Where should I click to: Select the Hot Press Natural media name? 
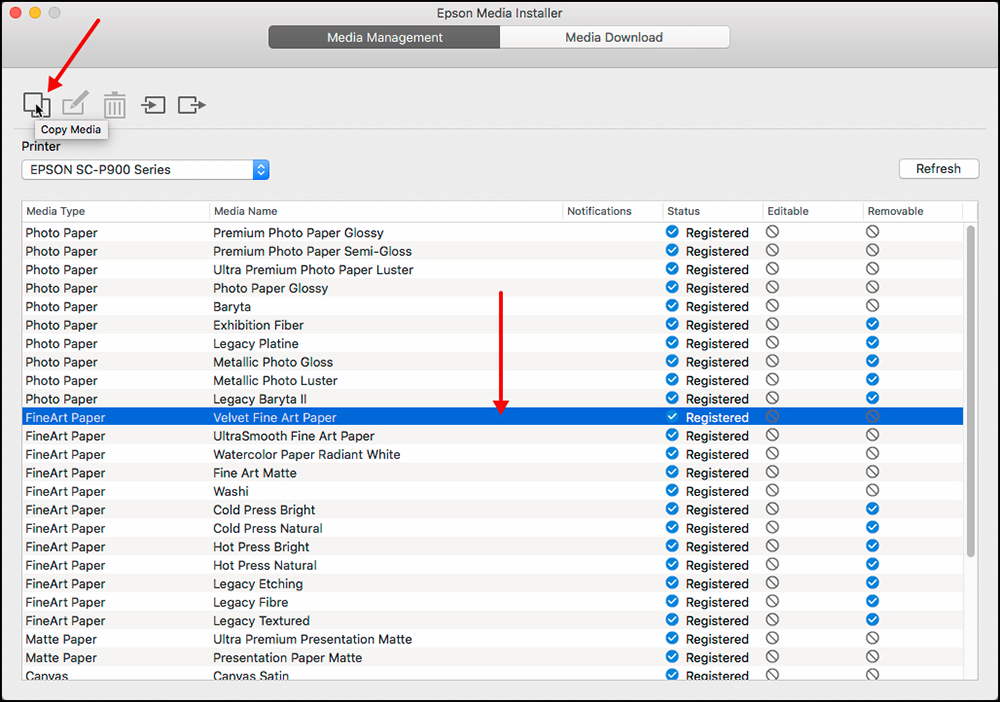265,566
